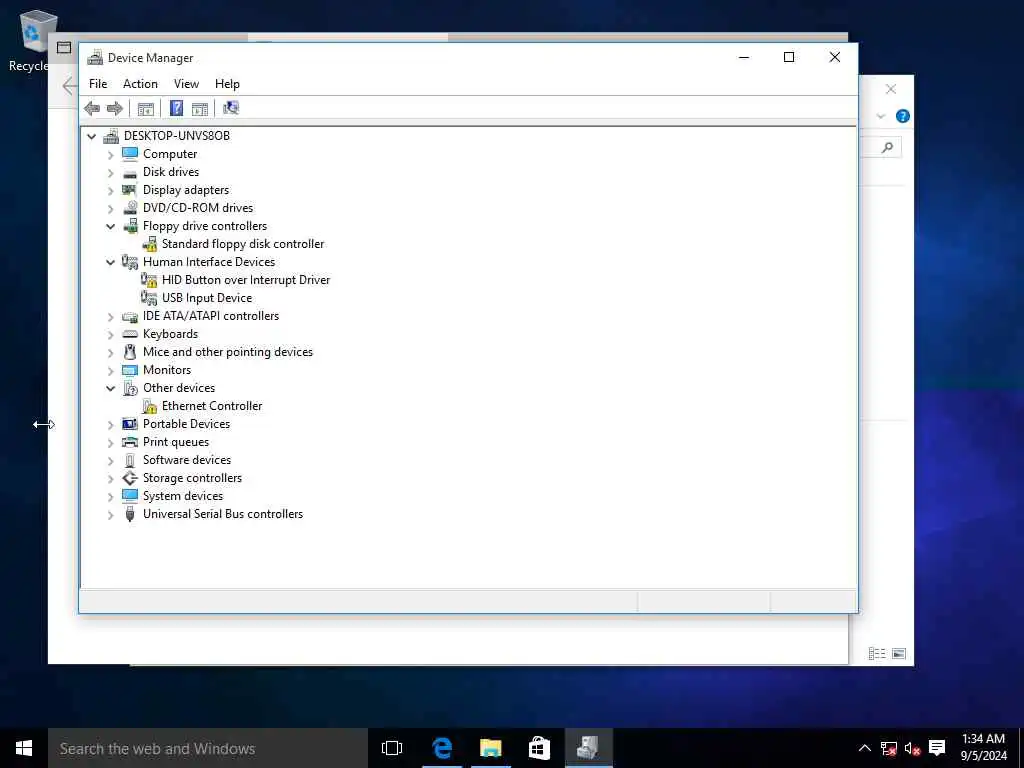The width and height of the screenshot is (1024, 768).
Task: Open the Action menu
Action: [x=140, y=84]
